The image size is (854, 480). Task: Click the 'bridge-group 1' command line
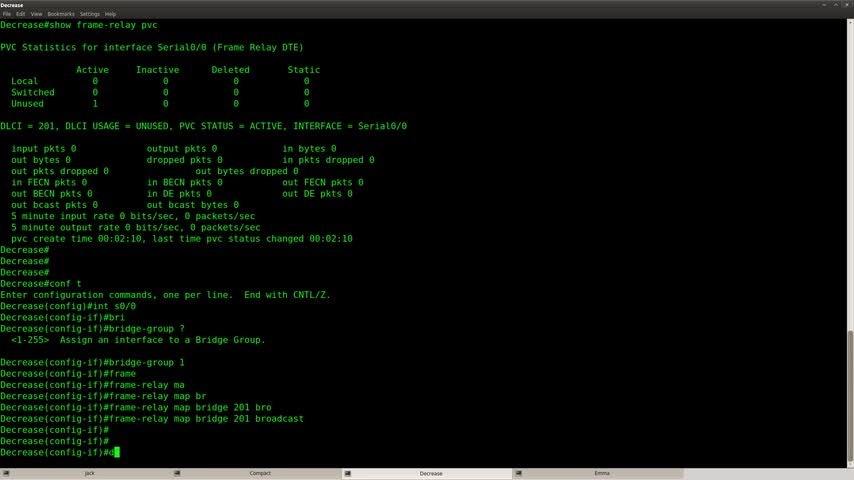(x=93, y=362)
